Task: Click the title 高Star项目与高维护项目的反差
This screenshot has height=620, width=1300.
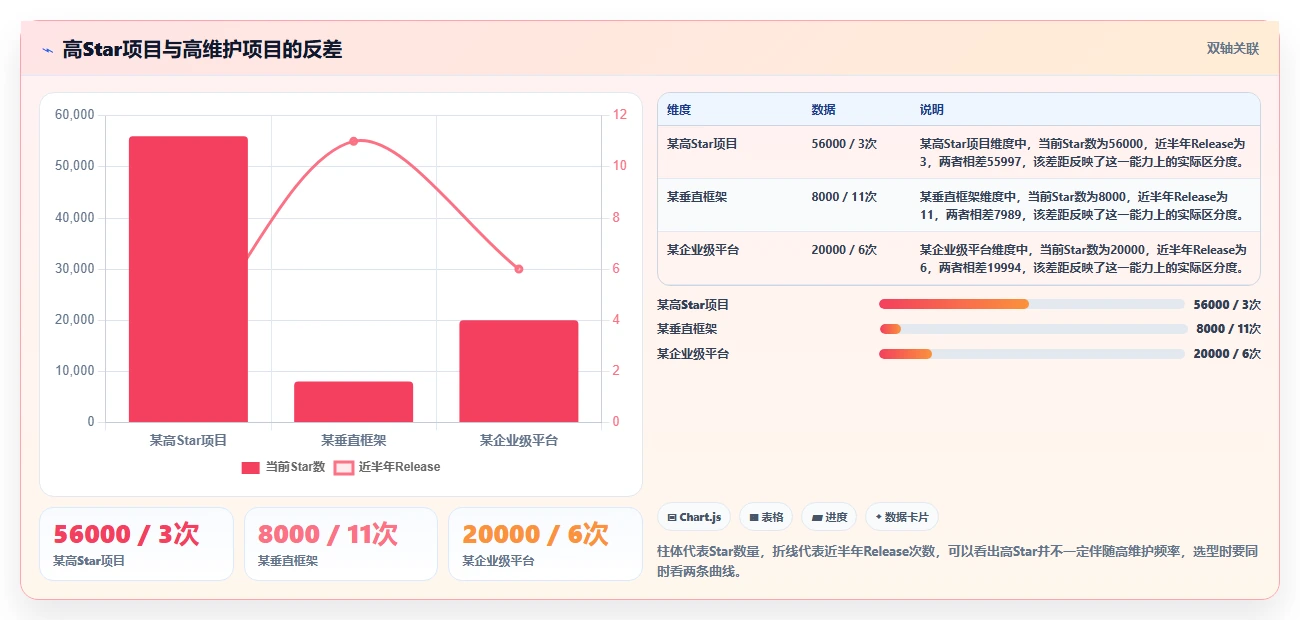Action: (202, 49)
